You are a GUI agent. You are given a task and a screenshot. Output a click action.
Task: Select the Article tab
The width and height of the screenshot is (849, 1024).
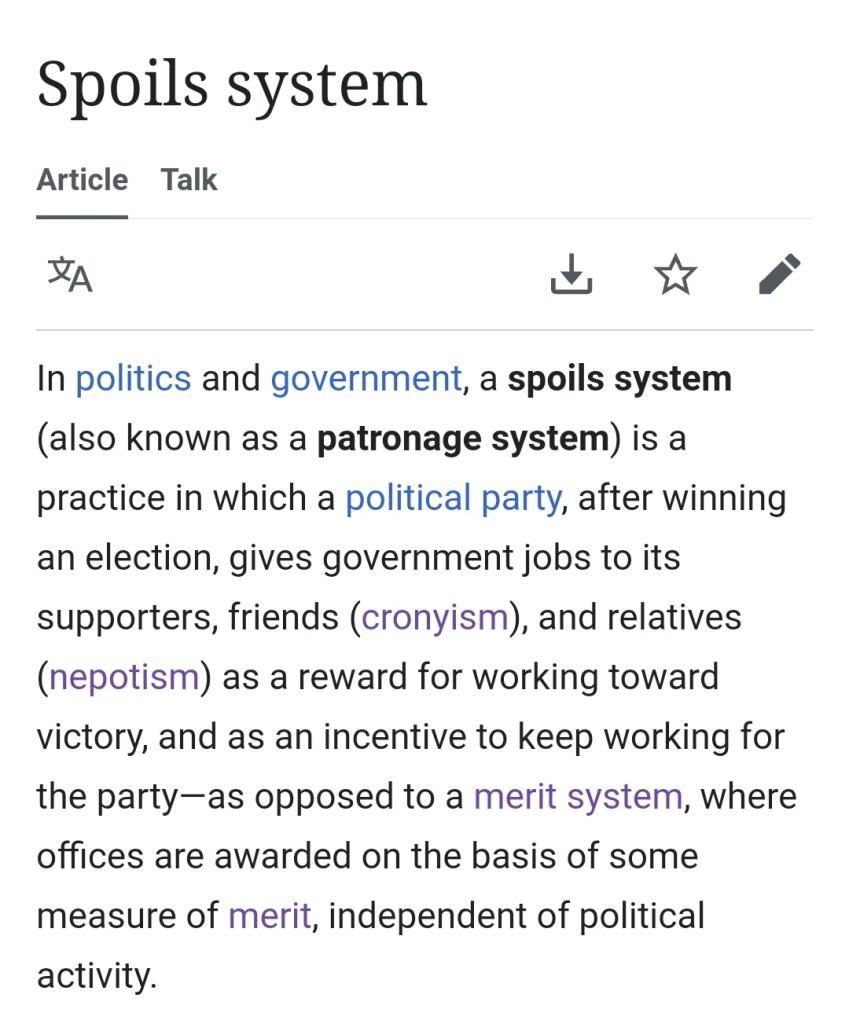point(82,180)
